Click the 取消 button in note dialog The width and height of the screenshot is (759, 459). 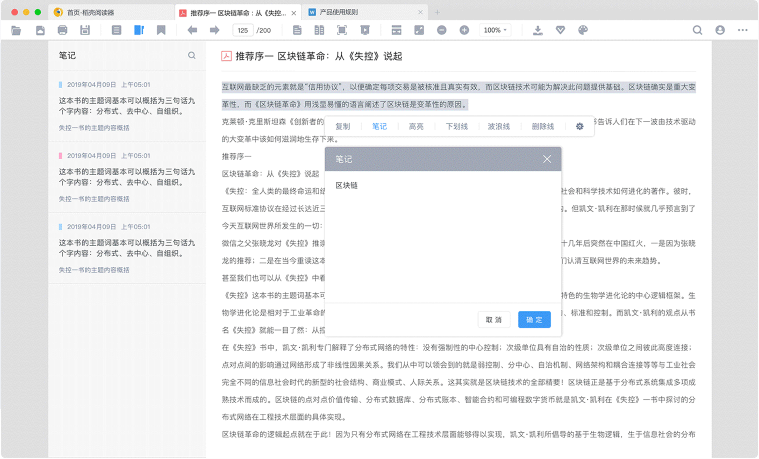pos(494,319)
